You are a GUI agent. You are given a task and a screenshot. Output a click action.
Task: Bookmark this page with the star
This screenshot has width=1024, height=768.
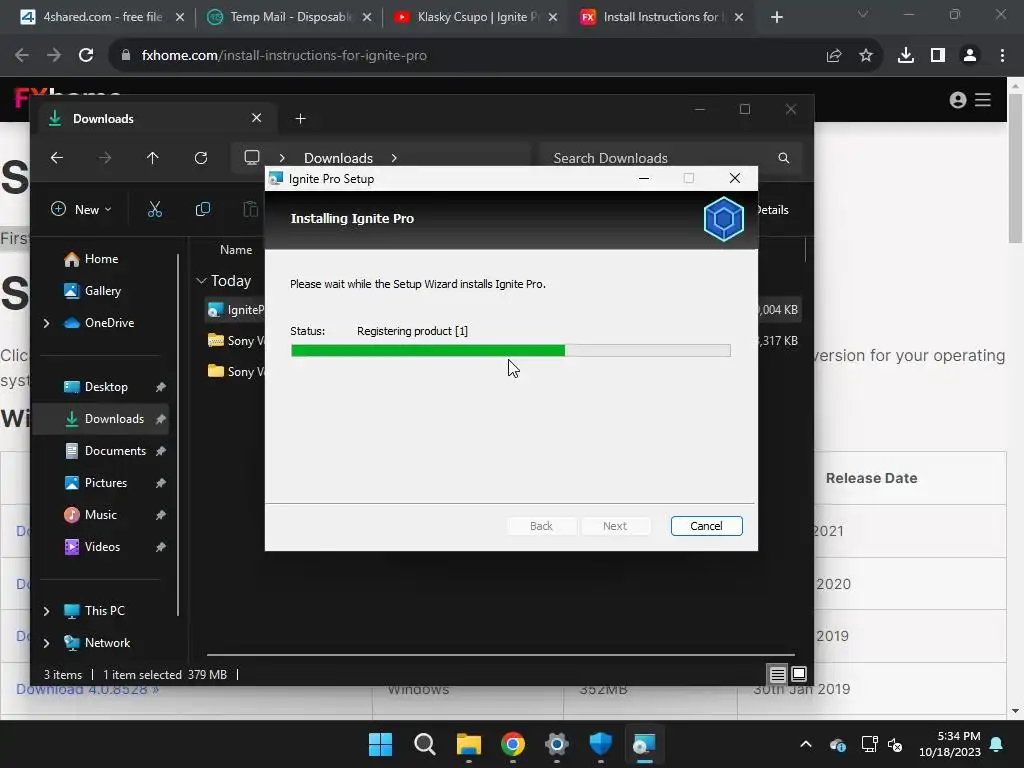pyautogui.click(x=865, y=56)
